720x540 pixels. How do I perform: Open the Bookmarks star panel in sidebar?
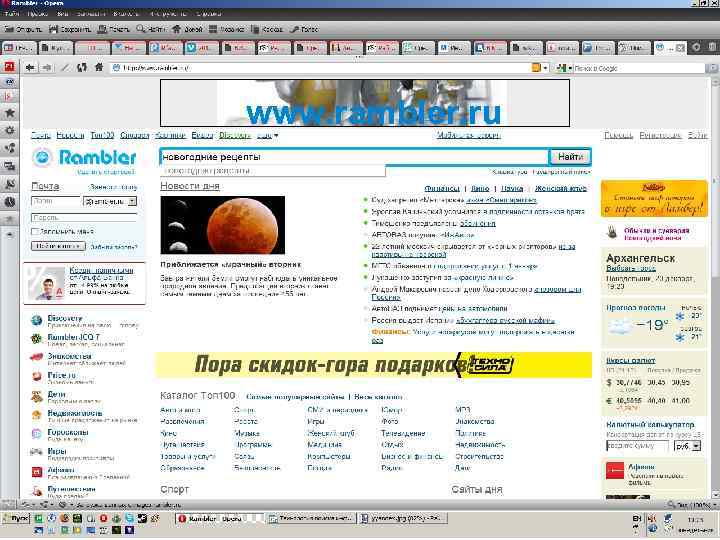click(10, 113)
